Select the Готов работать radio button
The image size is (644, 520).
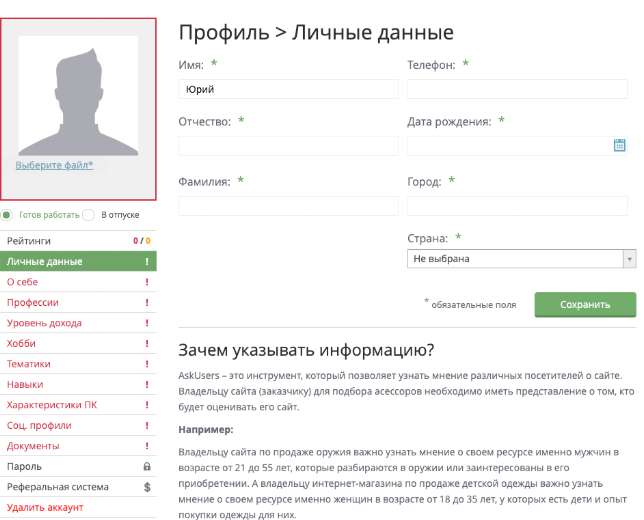[6, 215]
